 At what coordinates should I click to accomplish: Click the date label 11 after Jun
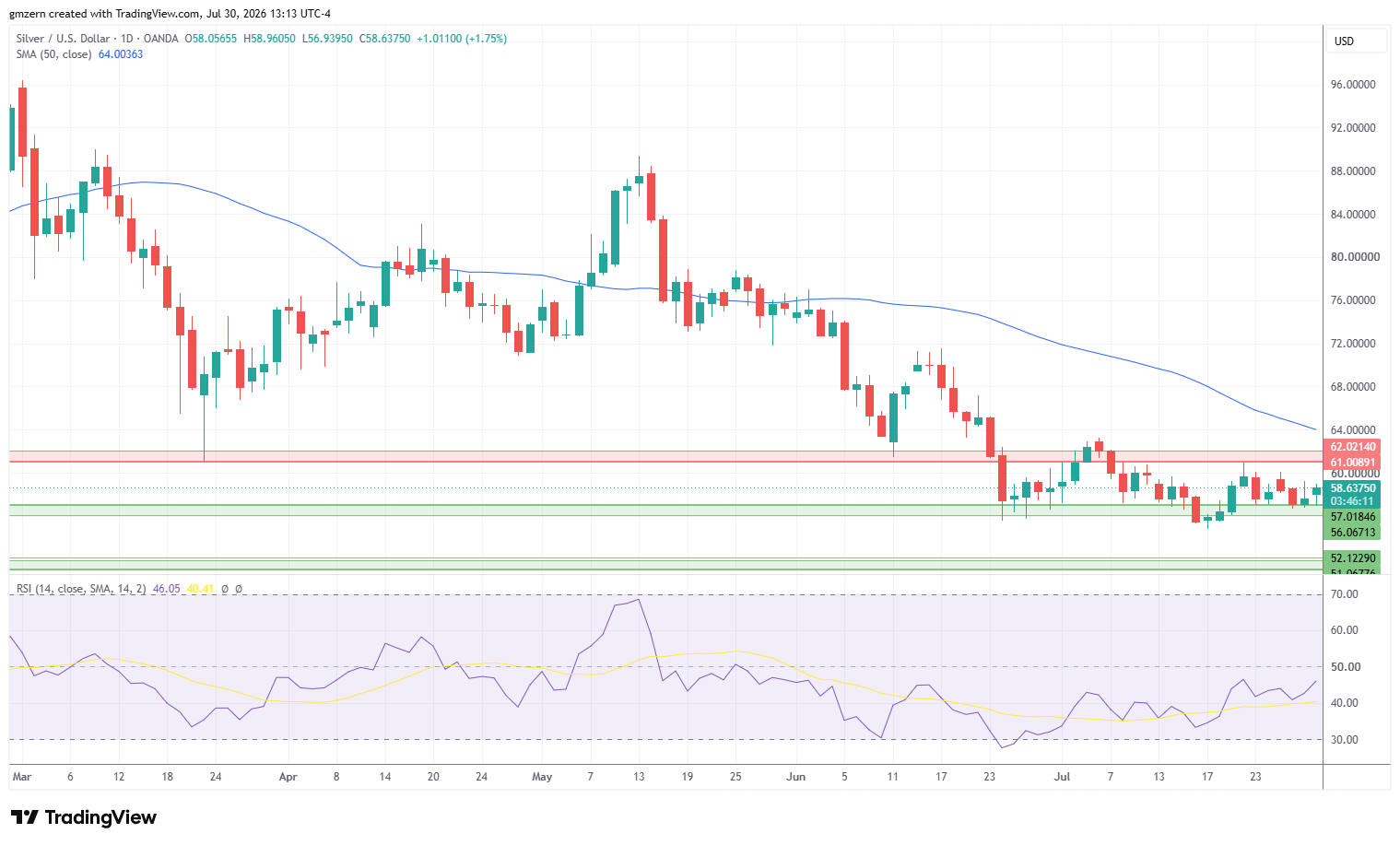(x=892, y=777)
